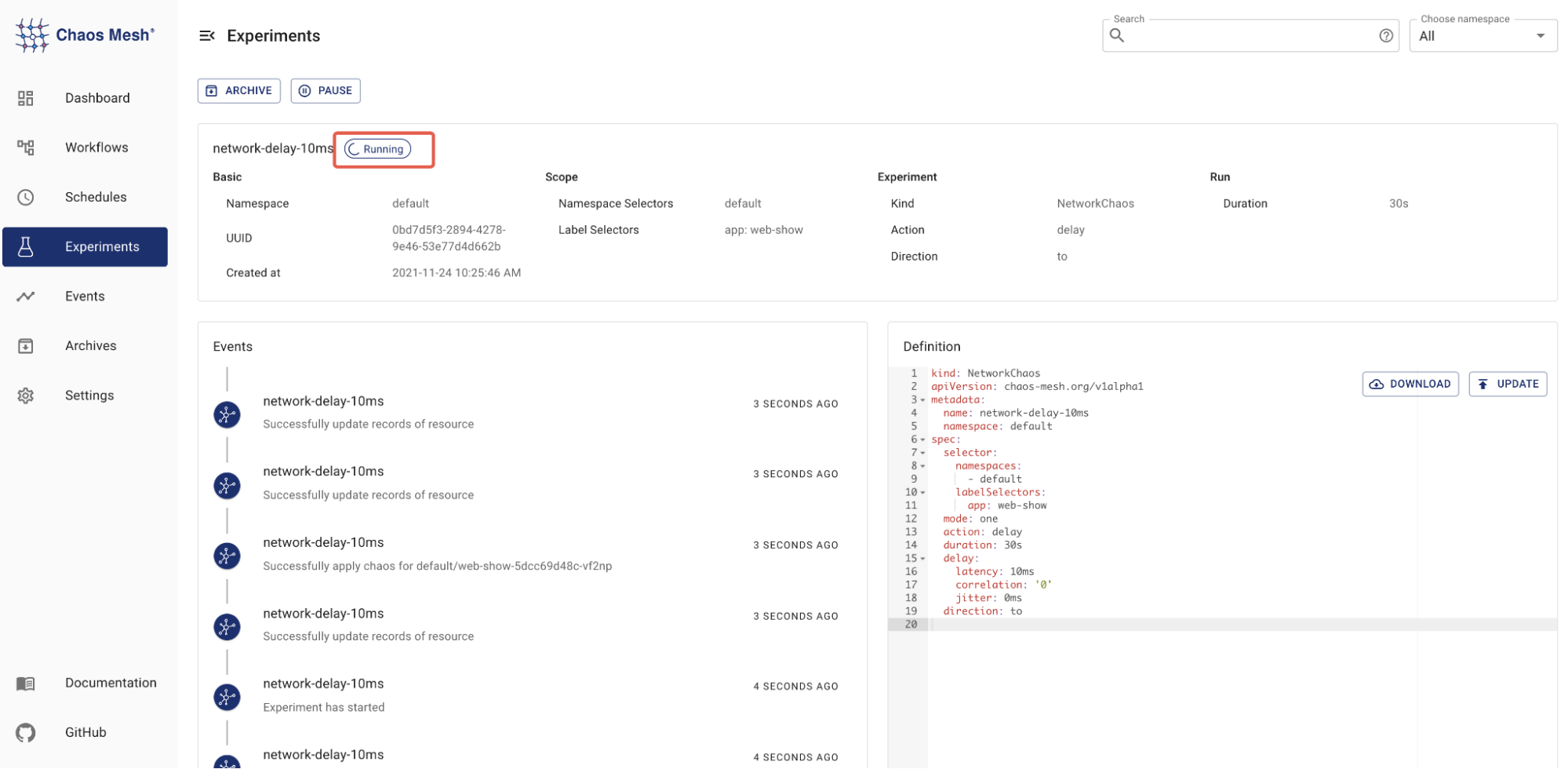
Task: Navigate to Schedules in the sidebar
Action: pyautogui.click(x=96, y=197)
